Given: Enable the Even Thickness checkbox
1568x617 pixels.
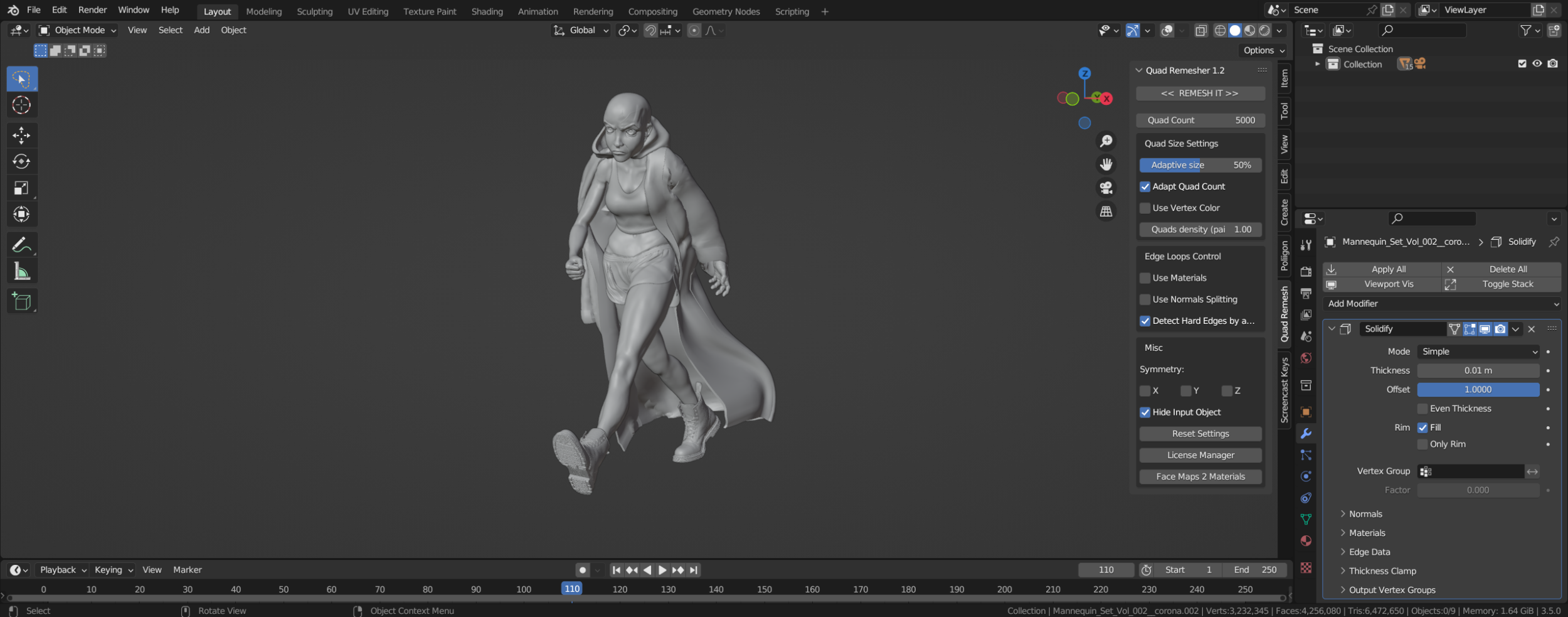Looking at the screenshot, I should [x=1422, y=409].
